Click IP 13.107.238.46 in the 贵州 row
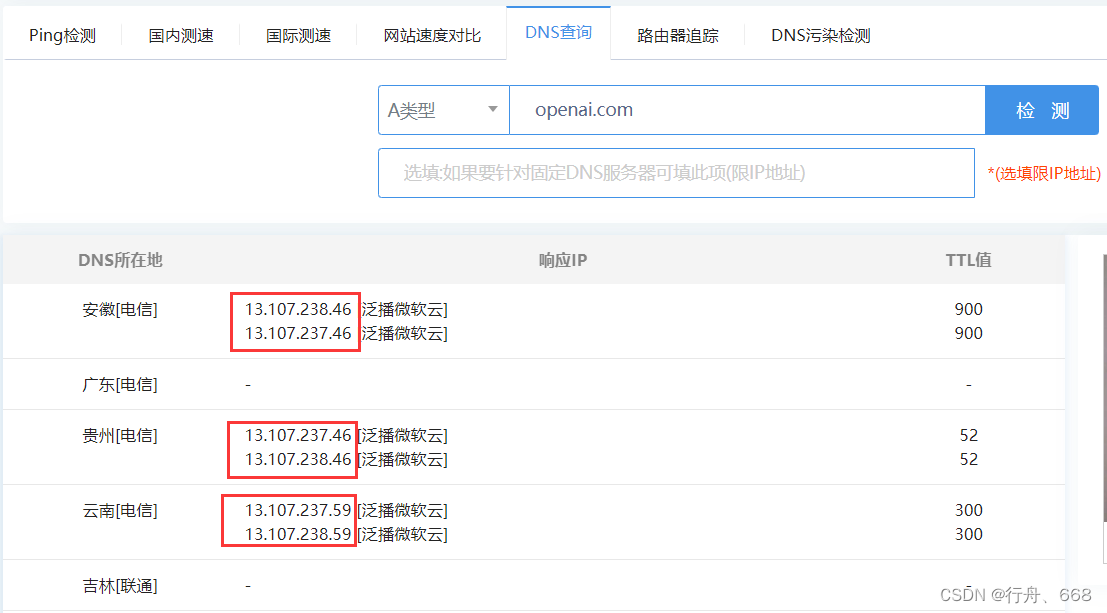Screen dimensions: 1107x613 tap(298, 459)
